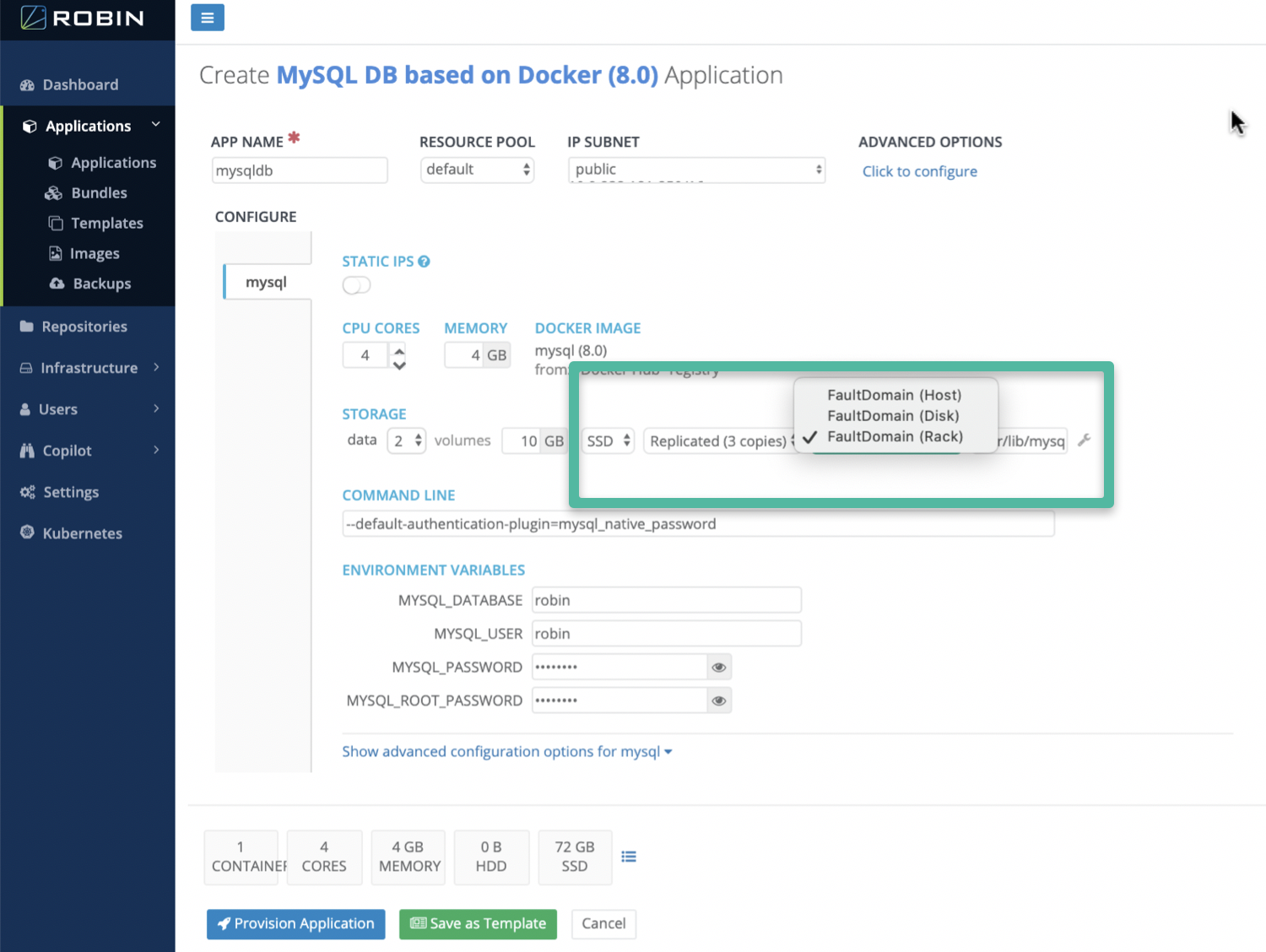The image size is (1266, 952).
Task: Click the Repositories folder icon
Action: click(27, 327)
